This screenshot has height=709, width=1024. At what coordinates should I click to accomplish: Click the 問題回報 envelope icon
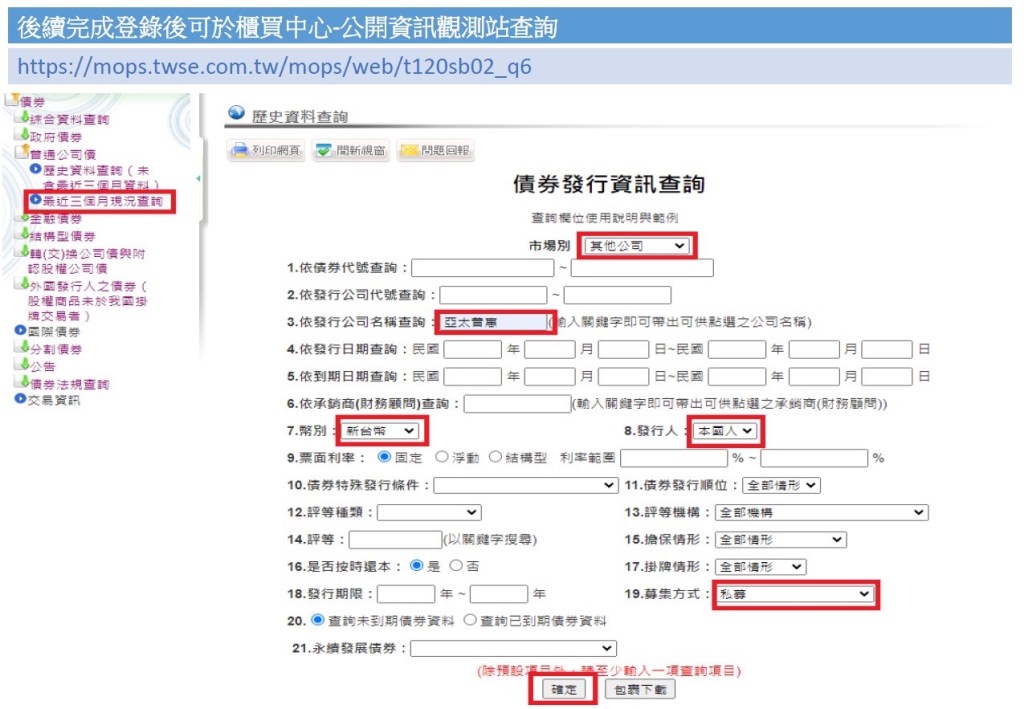[408, 152]
